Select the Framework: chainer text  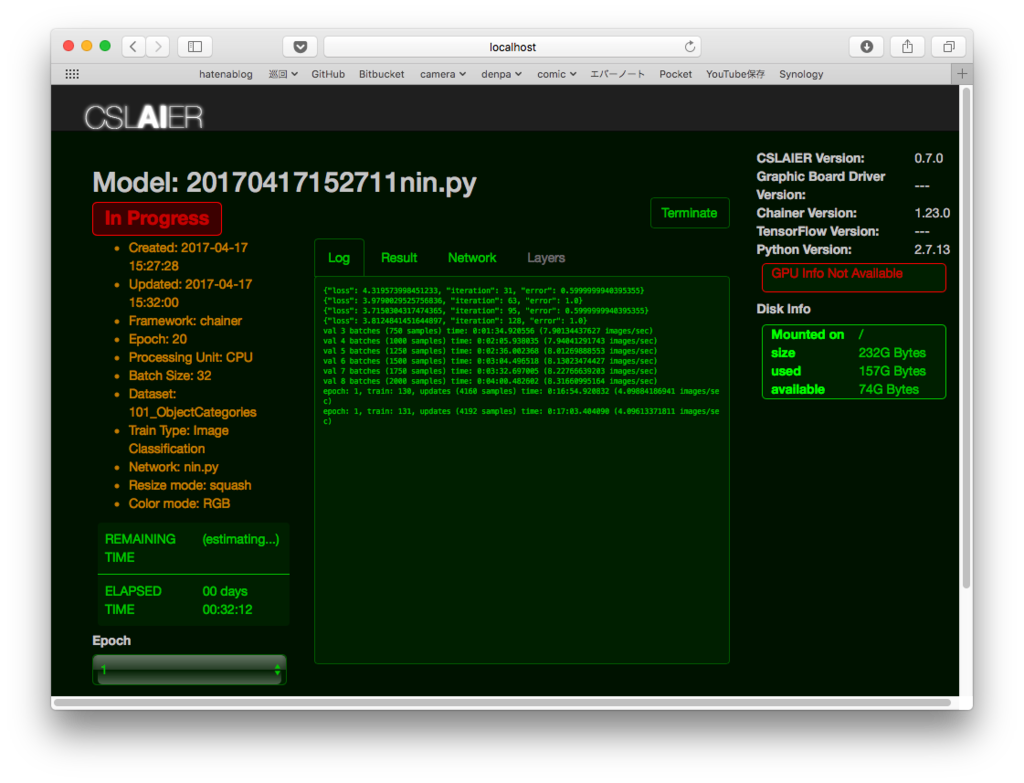coord(185,321)
